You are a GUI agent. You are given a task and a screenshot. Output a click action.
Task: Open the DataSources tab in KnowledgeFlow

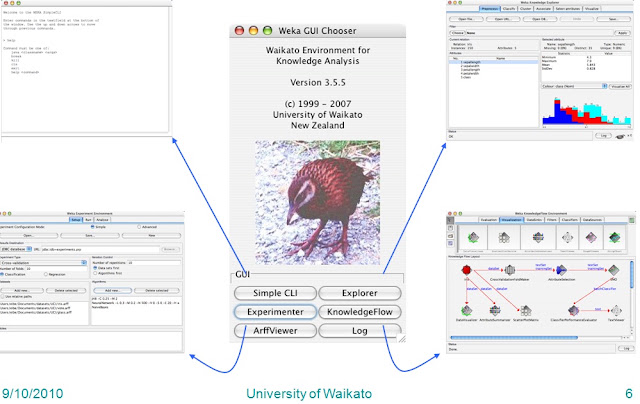pos(592,220)
